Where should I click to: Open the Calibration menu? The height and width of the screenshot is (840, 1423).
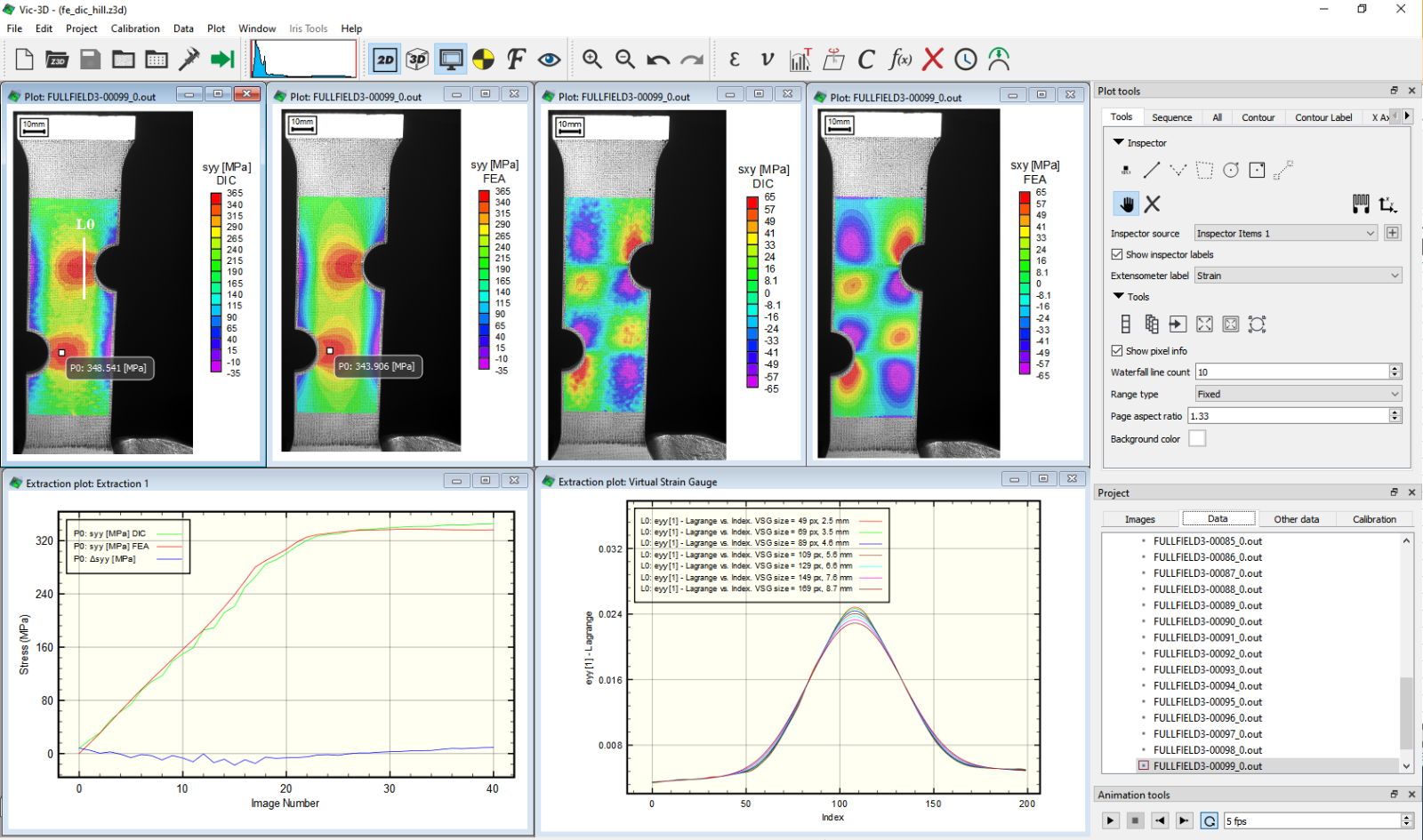click(x=135, y=28)
